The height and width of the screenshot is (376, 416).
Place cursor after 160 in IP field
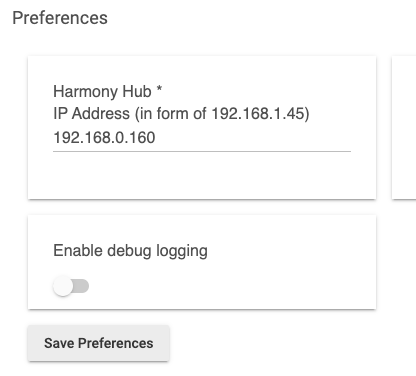point(156,138)
